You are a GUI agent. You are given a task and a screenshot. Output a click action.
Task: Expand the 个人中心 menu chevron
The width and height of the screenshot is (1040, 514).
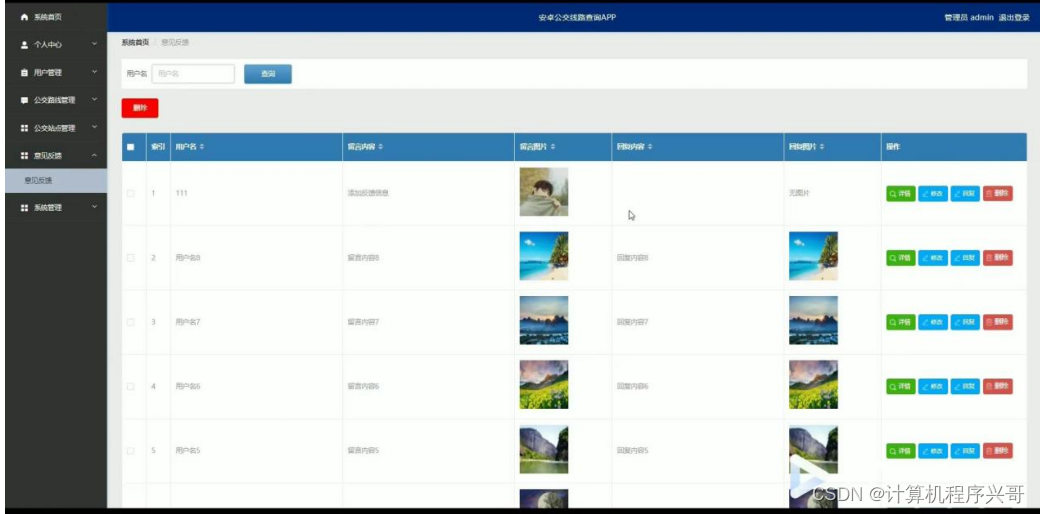(94, 44)
